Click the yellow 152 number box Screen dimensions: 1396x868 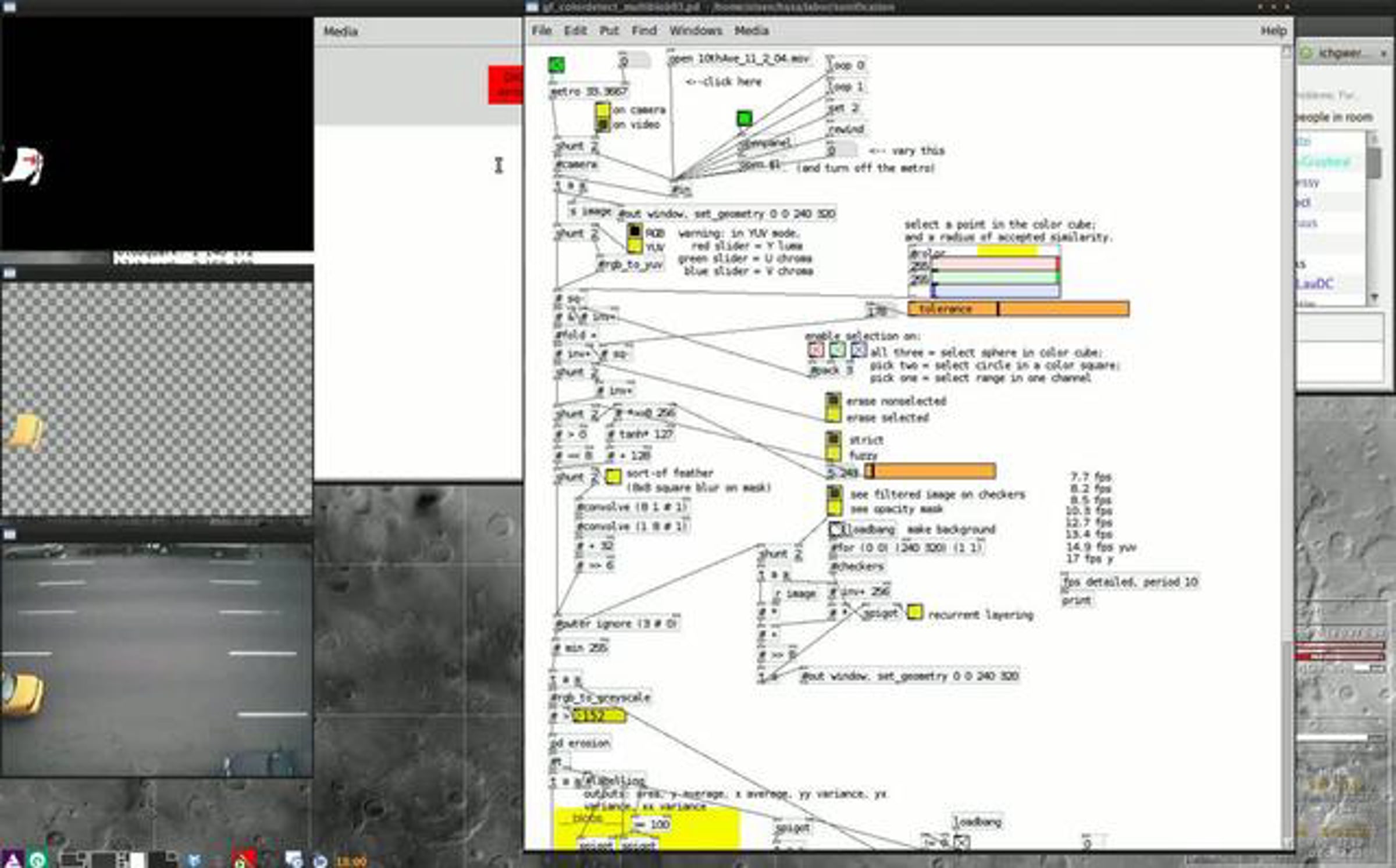pos(599,716)
